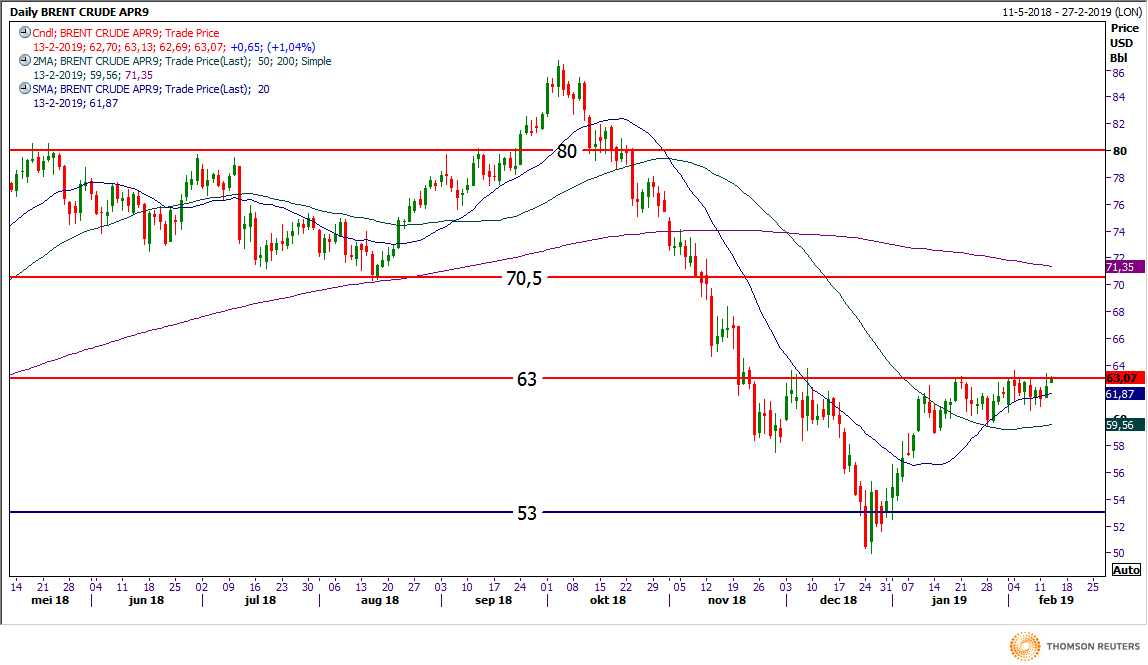Select the blue 61,87 SMA price tag

coord(1122,394)
